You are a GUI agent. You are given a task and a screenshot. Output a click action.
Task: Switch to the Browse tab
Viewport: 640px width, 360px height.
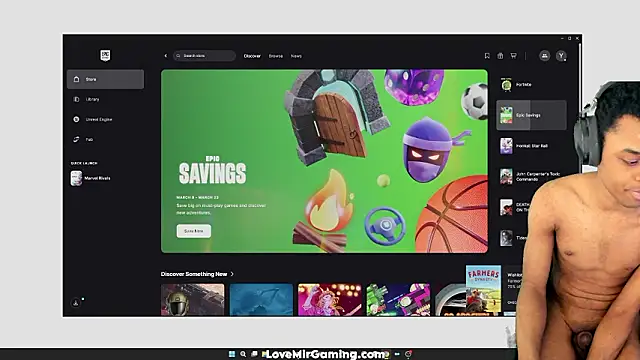(276, 56)
